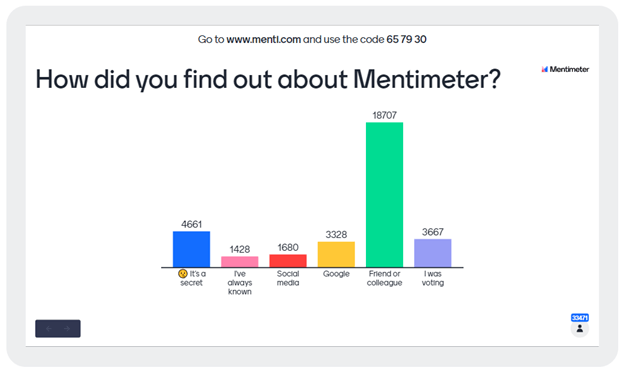Click the shushing emoji beside It's a secret
The height and width of the screenshot is (372, 624).
tap(183, 274)
